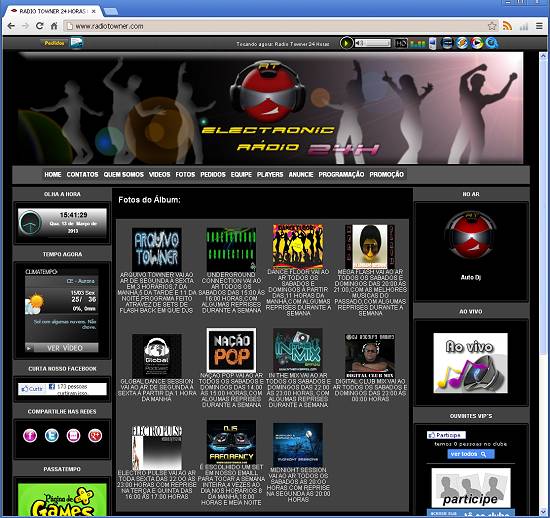Open the PROGRAMAÇÃO menu item
This screenshot has width=550, height=518.
[341, 174]
